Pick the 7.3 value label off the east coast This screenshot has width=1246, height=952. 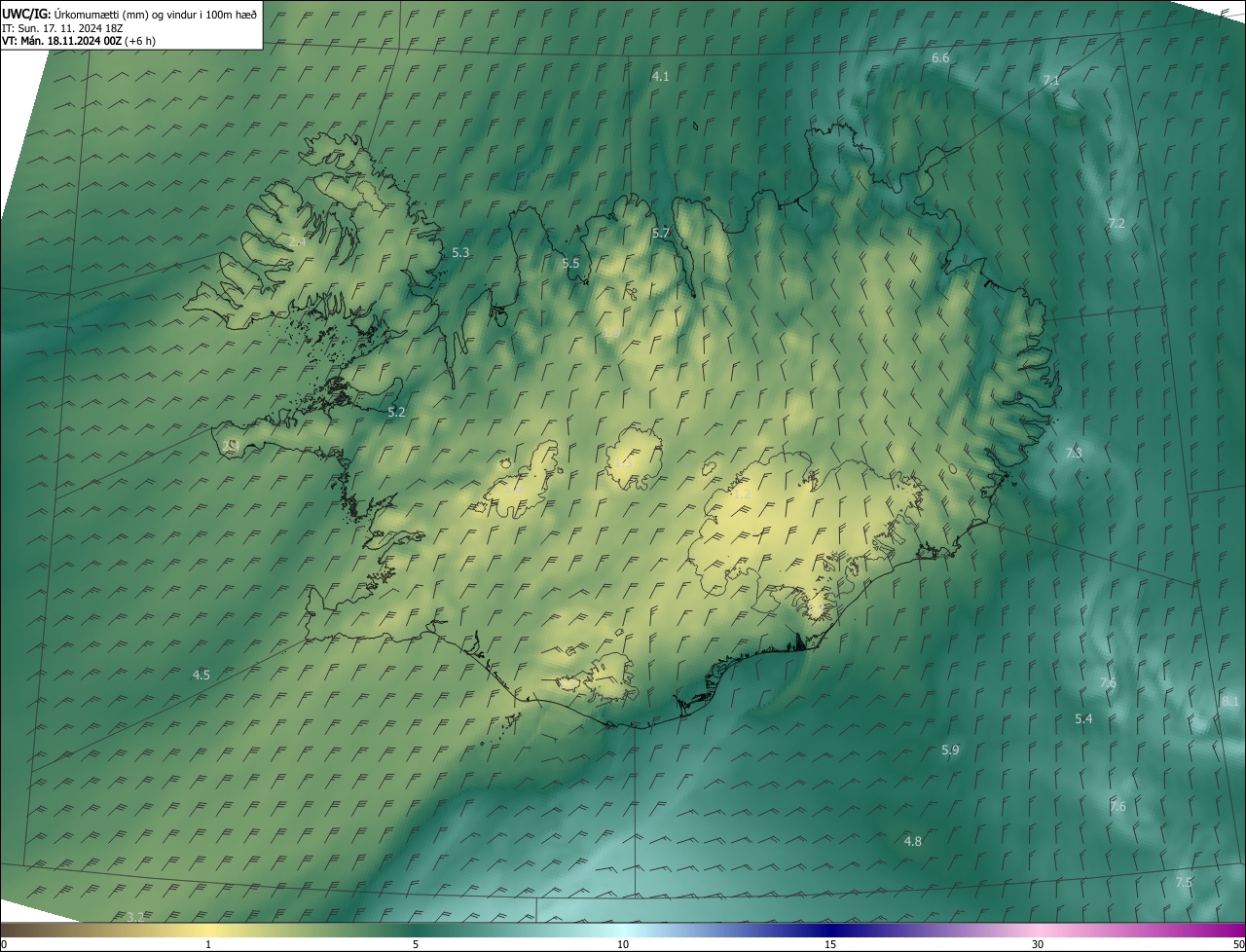click(1074, 454)
